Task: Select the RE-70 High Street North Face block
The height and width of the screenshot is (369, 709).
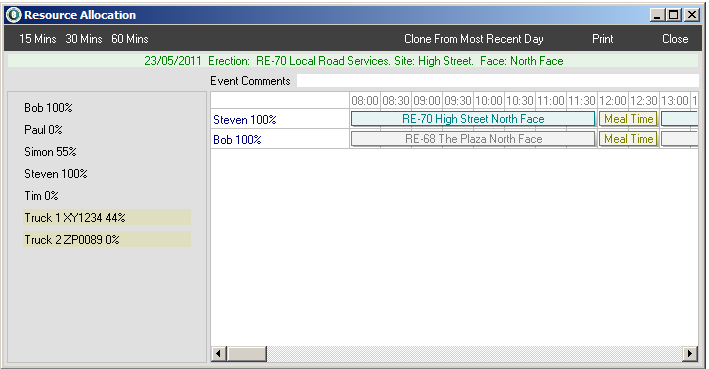Action: [x=473, y=119]
